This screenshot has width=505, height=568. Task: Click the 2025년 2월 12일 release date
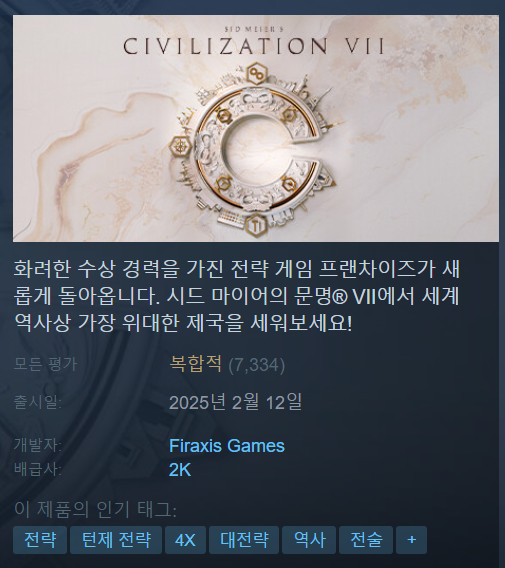point(235,402)
